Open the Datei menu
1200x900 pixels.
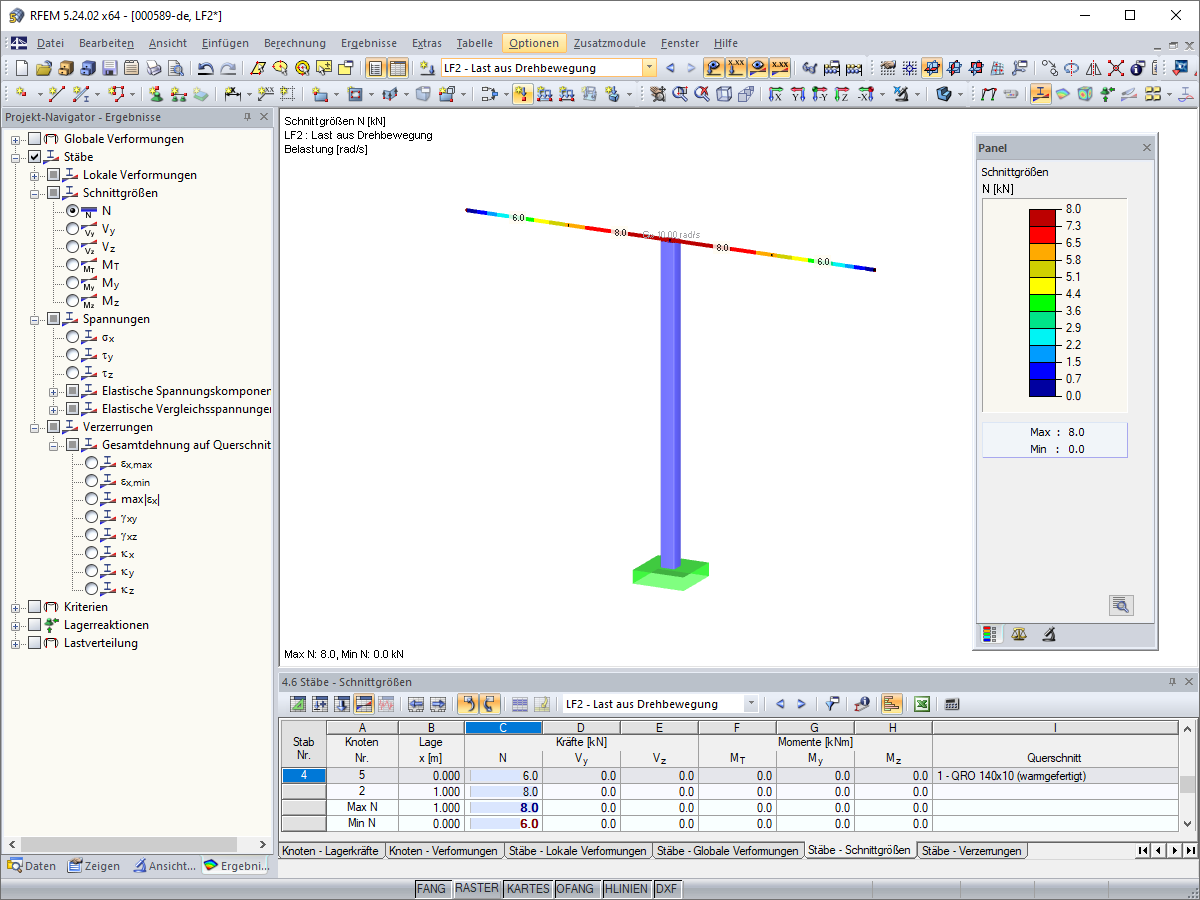[50, 43]
